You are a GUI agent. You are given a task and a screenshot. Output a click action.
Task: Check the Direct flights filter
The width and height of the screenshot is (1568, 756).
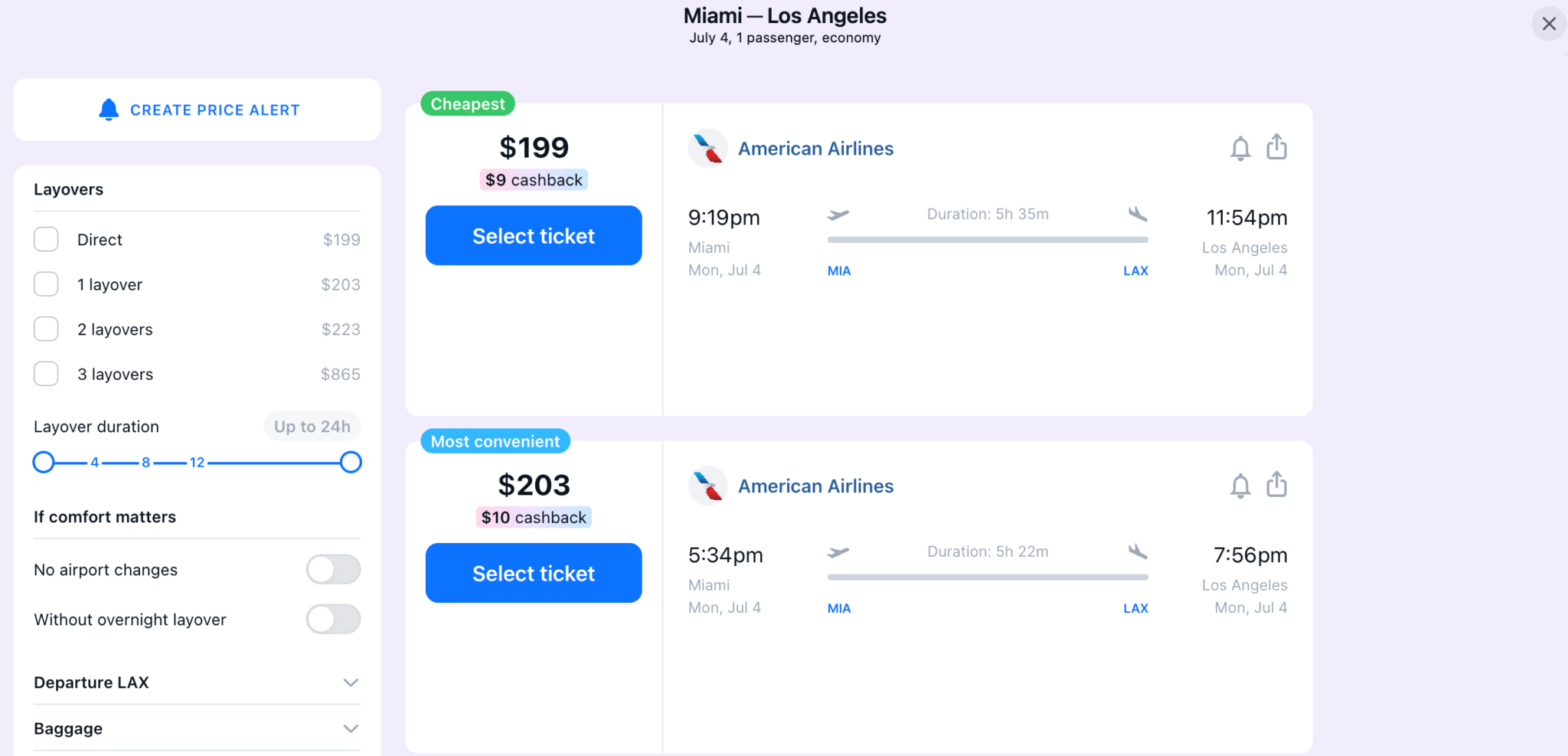(x=46, y=239)
